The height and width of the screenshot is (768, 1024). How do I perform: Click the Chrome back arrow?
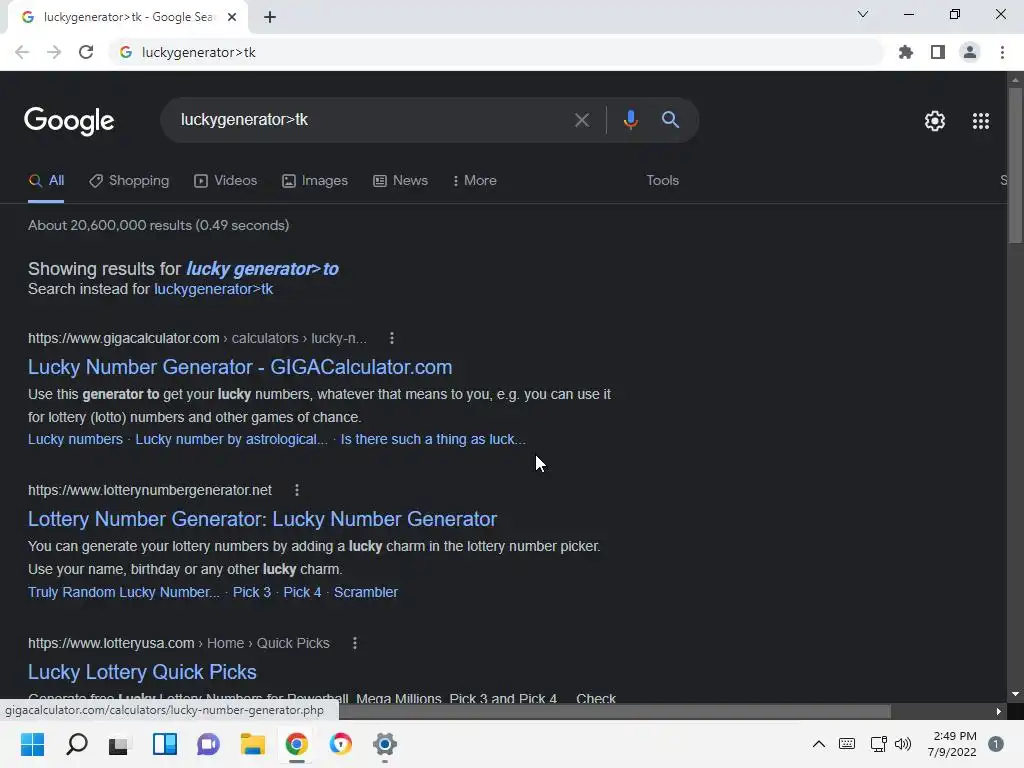coord(22,52)
